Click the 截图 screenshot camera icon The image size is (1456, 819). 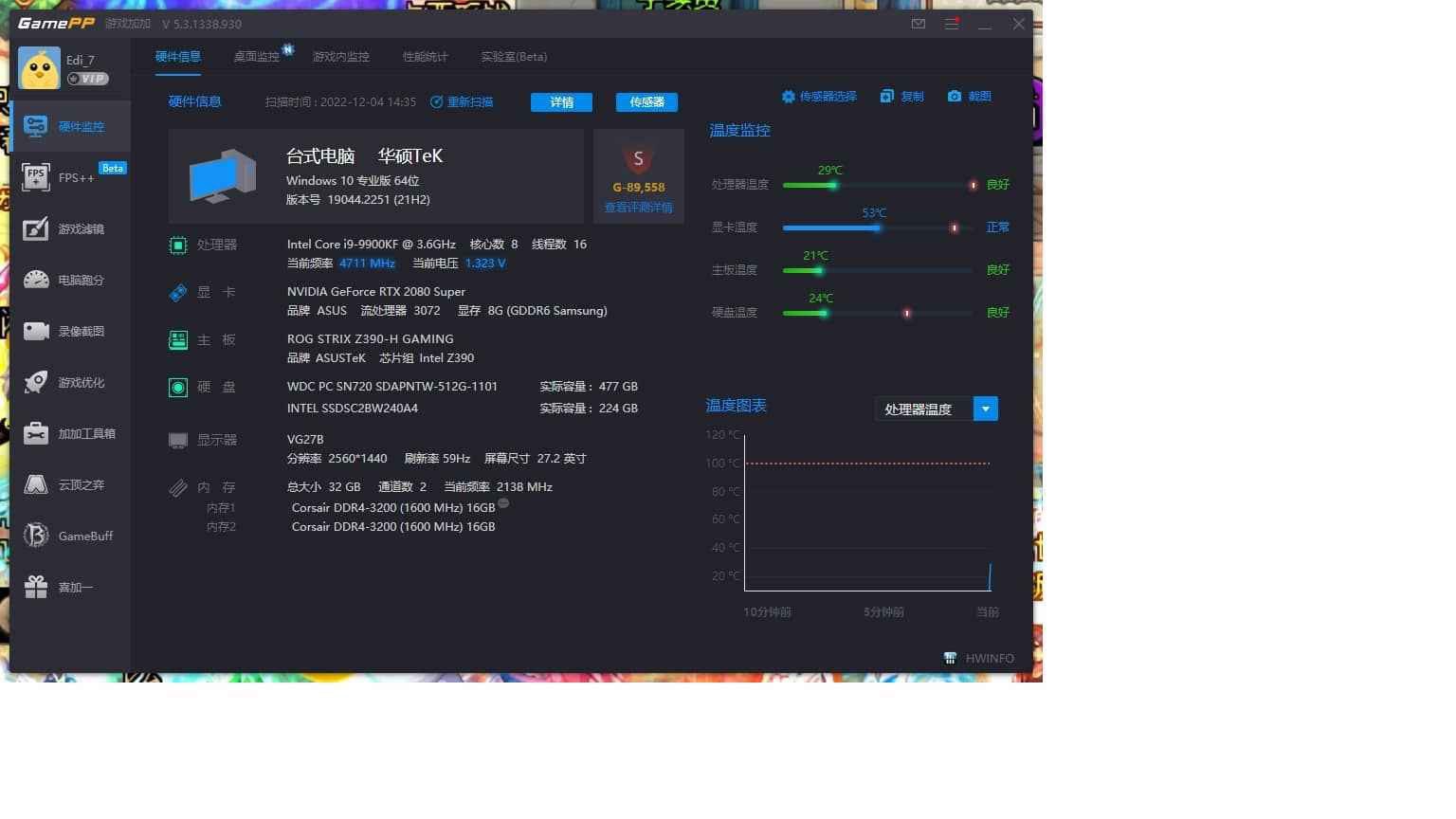point(968,96)
